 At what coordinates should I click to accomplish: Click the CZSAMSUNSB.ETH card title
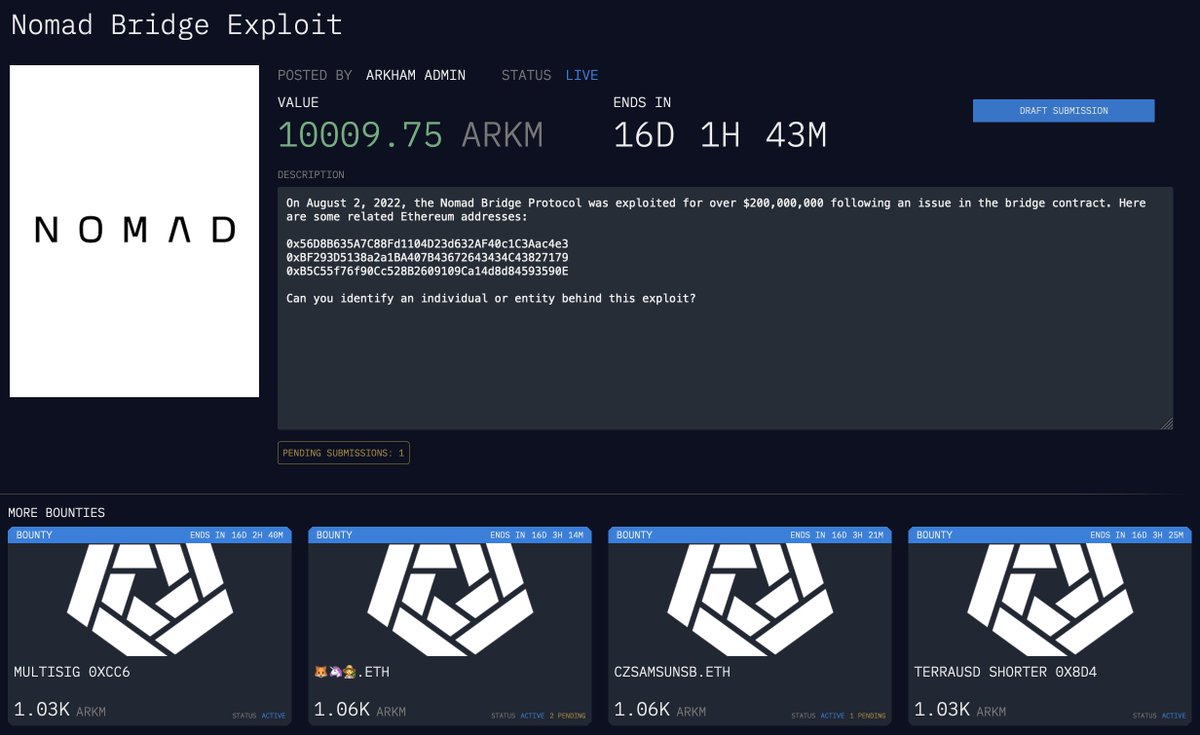[x=672, y=672]
